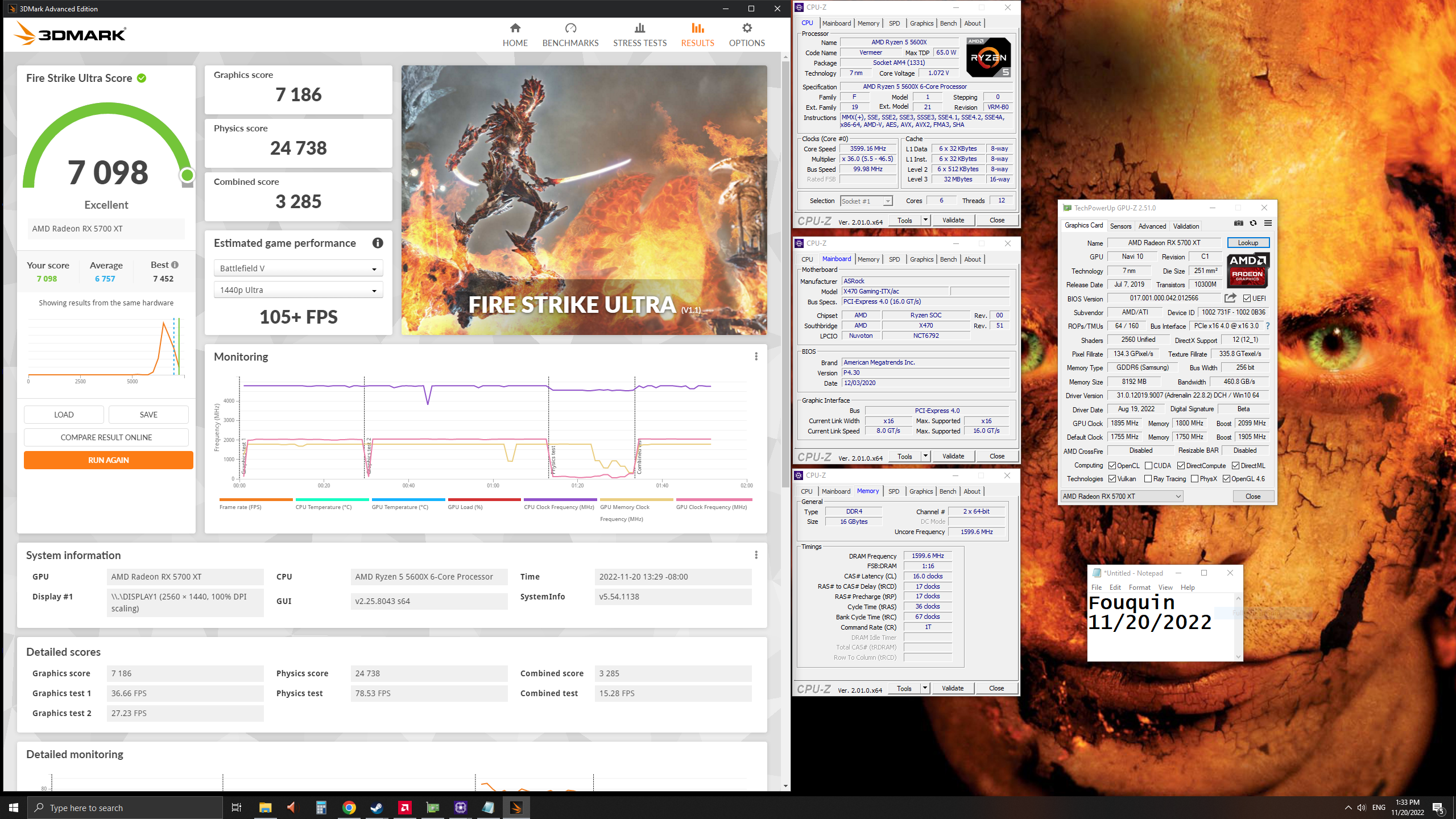
Task: Open the Sensors tab in GPU-Z
Action: point(1120,226)
